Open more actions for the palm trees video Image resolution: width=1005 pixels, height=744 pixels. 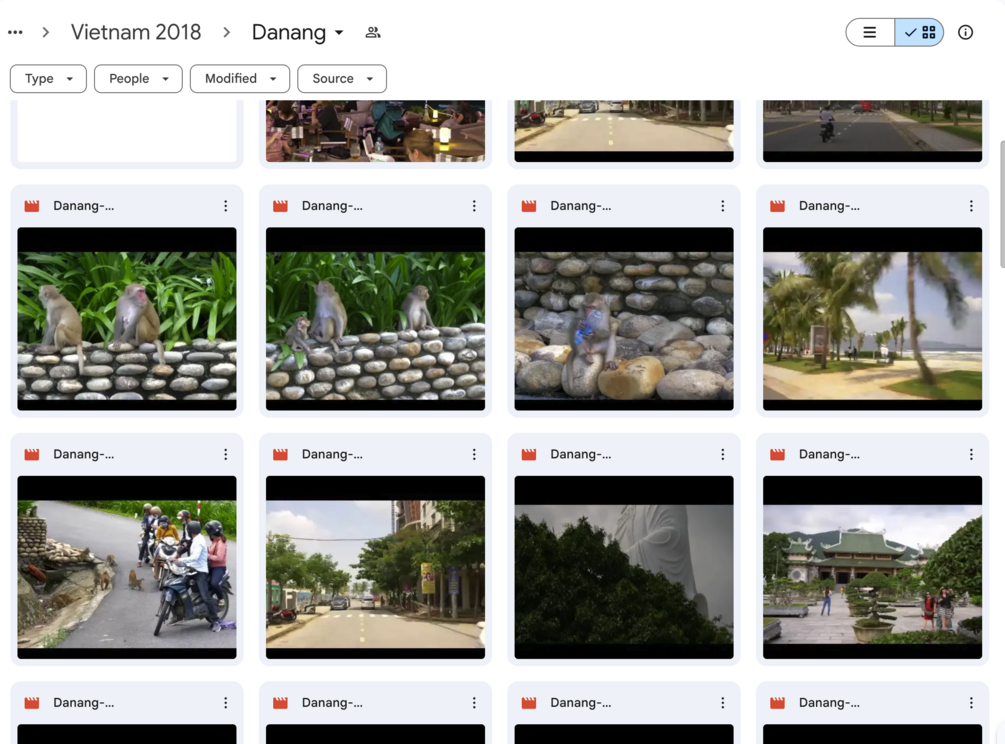point(972,206)
